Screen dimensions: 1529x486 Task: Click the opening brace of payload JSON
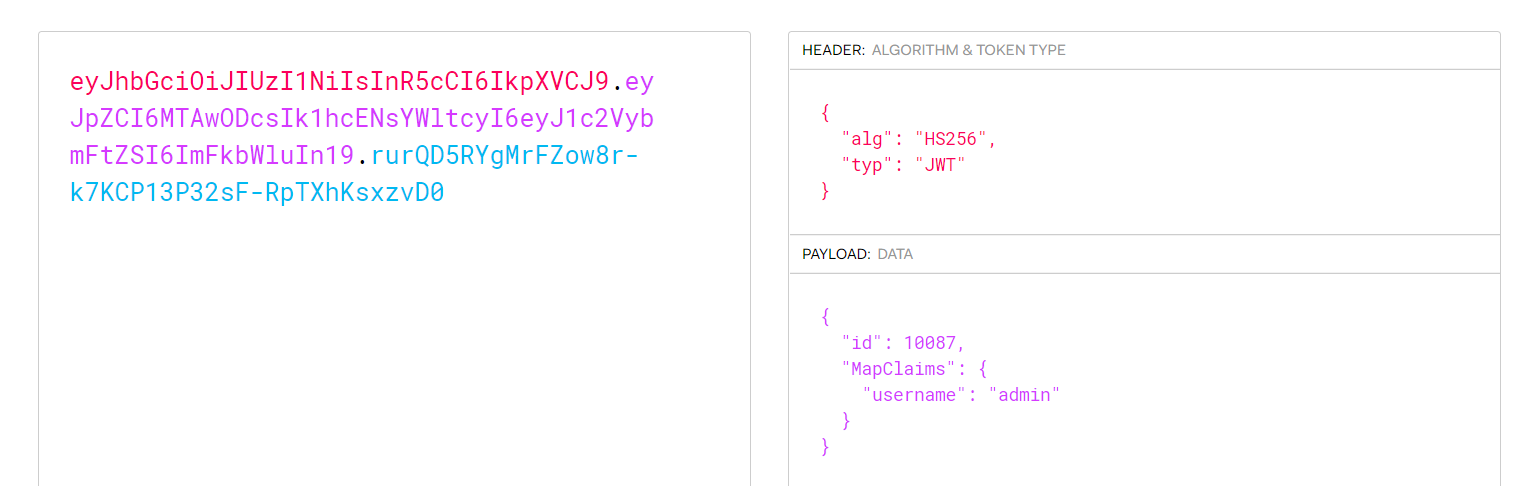point(826,317)
